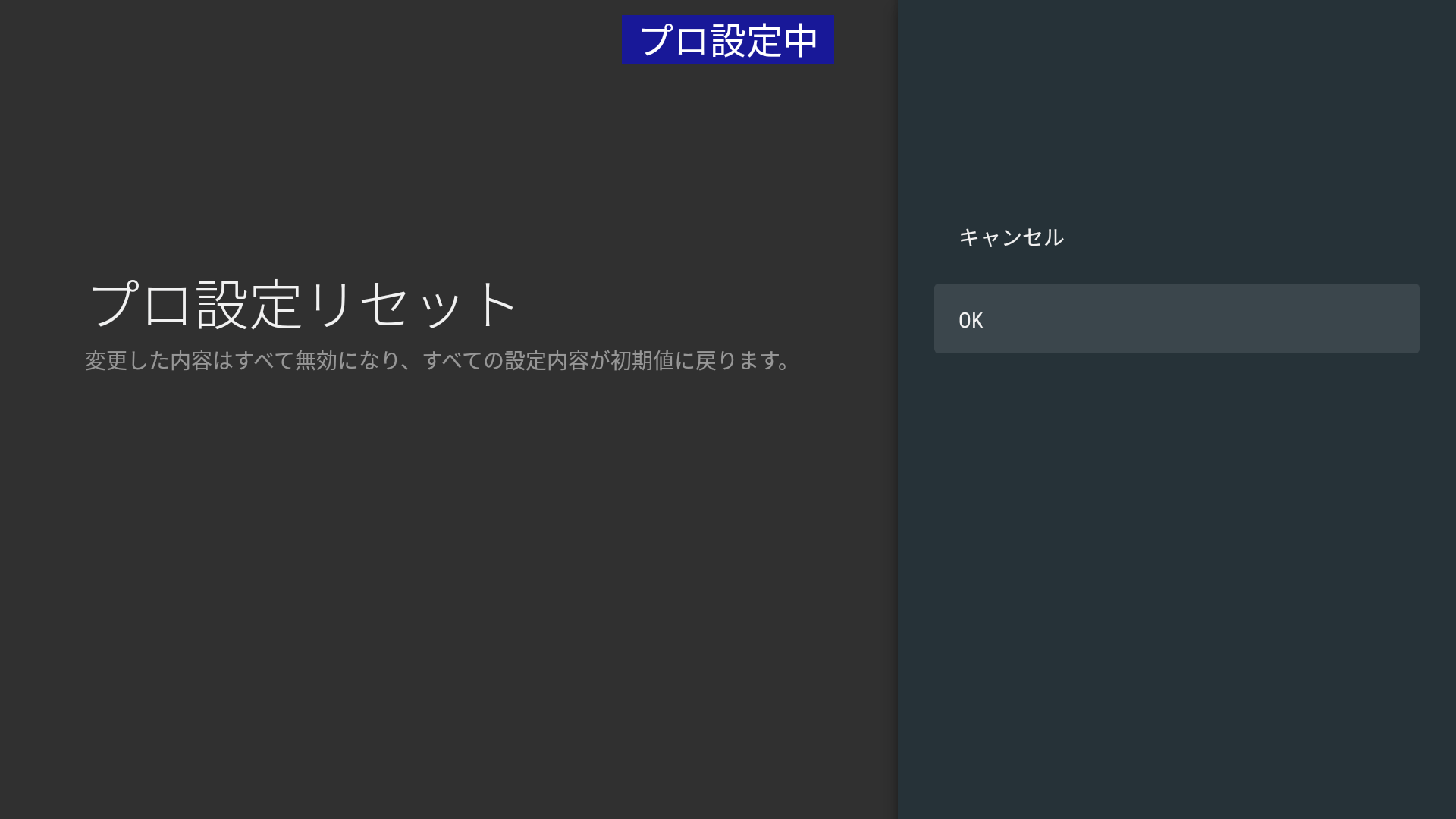This screenshot has width=1456, height=819.
Task: Click the pro mode indicator banner
Action: coord(727,40)
